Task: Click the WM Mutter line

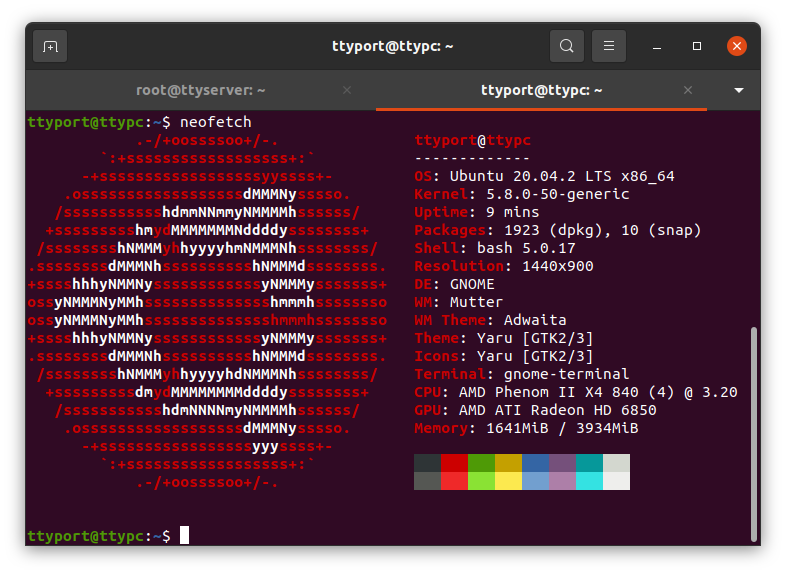Action: tap(458, 302)
